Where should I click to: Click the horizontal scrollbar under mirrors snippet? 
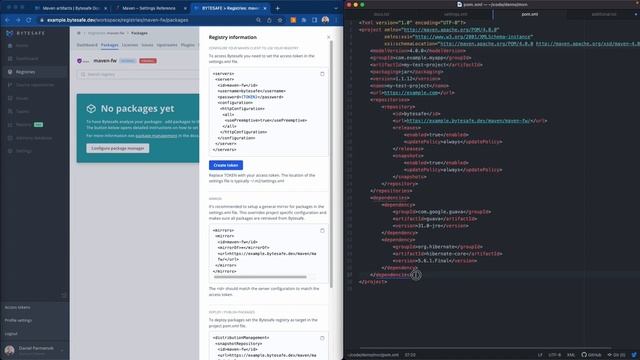[x=260, y=277]
